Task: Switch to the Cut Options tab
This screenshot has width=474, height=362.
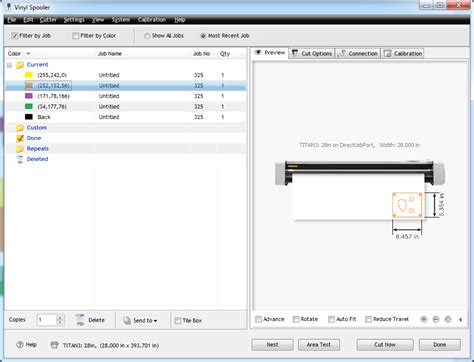Action: (312, 53)
